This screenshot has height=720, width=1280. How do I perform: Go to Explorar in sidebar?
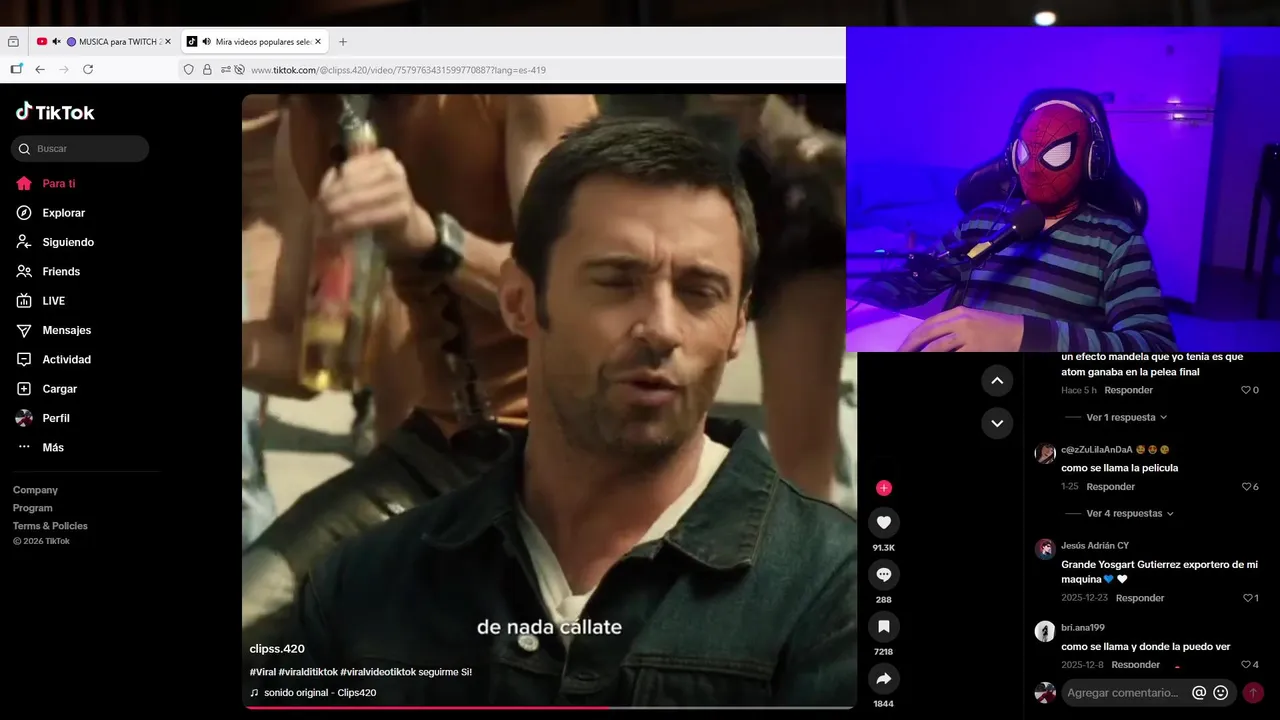coord(51,213)
